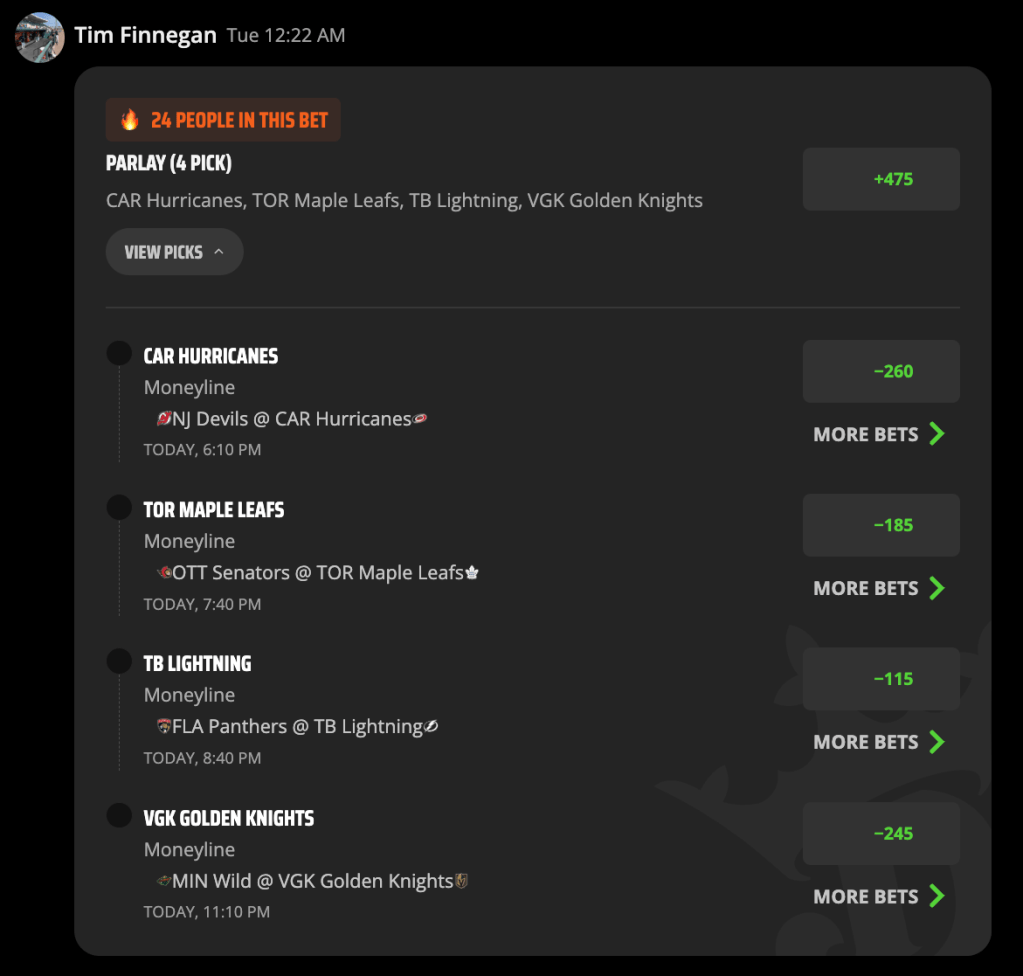Open More Bets for Devils at Hurricanes
1023x976 pixels.
(879, 434)
